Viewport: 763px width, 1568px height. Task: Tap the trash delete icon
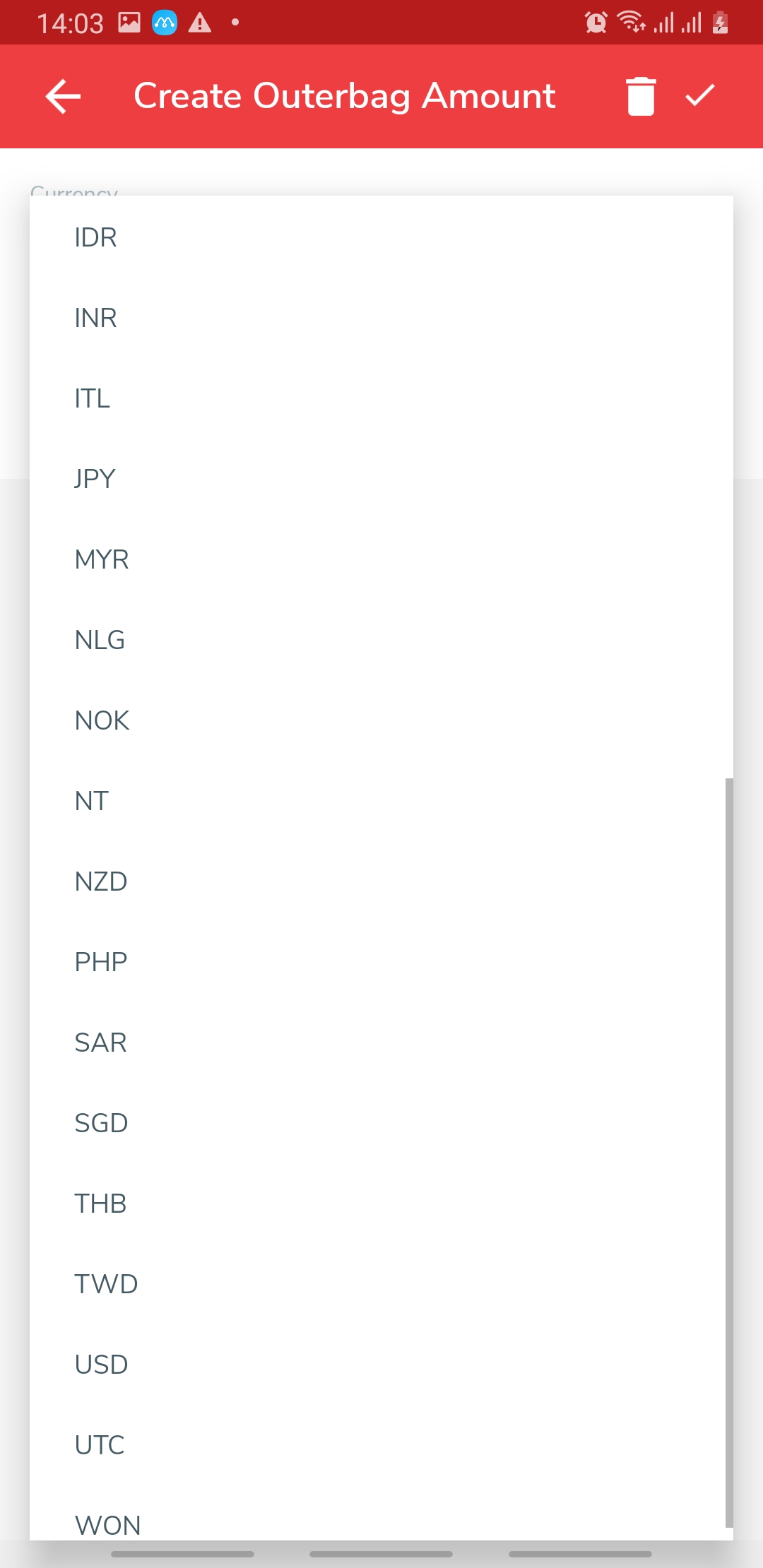[641, 96]
